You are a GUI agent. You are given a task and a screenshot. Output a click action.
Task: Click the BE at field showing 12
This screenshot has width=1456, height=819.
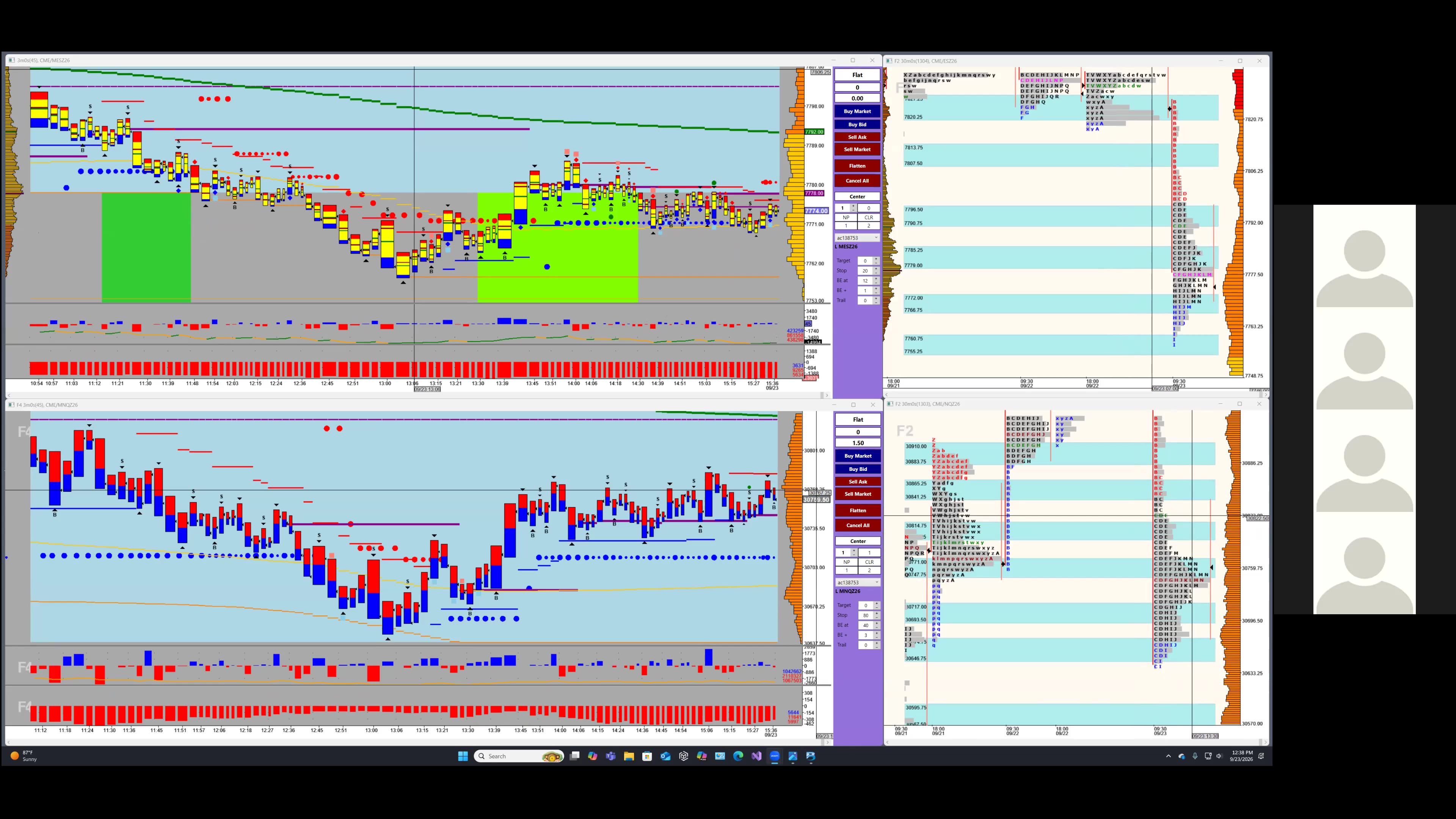coord(865,281)
